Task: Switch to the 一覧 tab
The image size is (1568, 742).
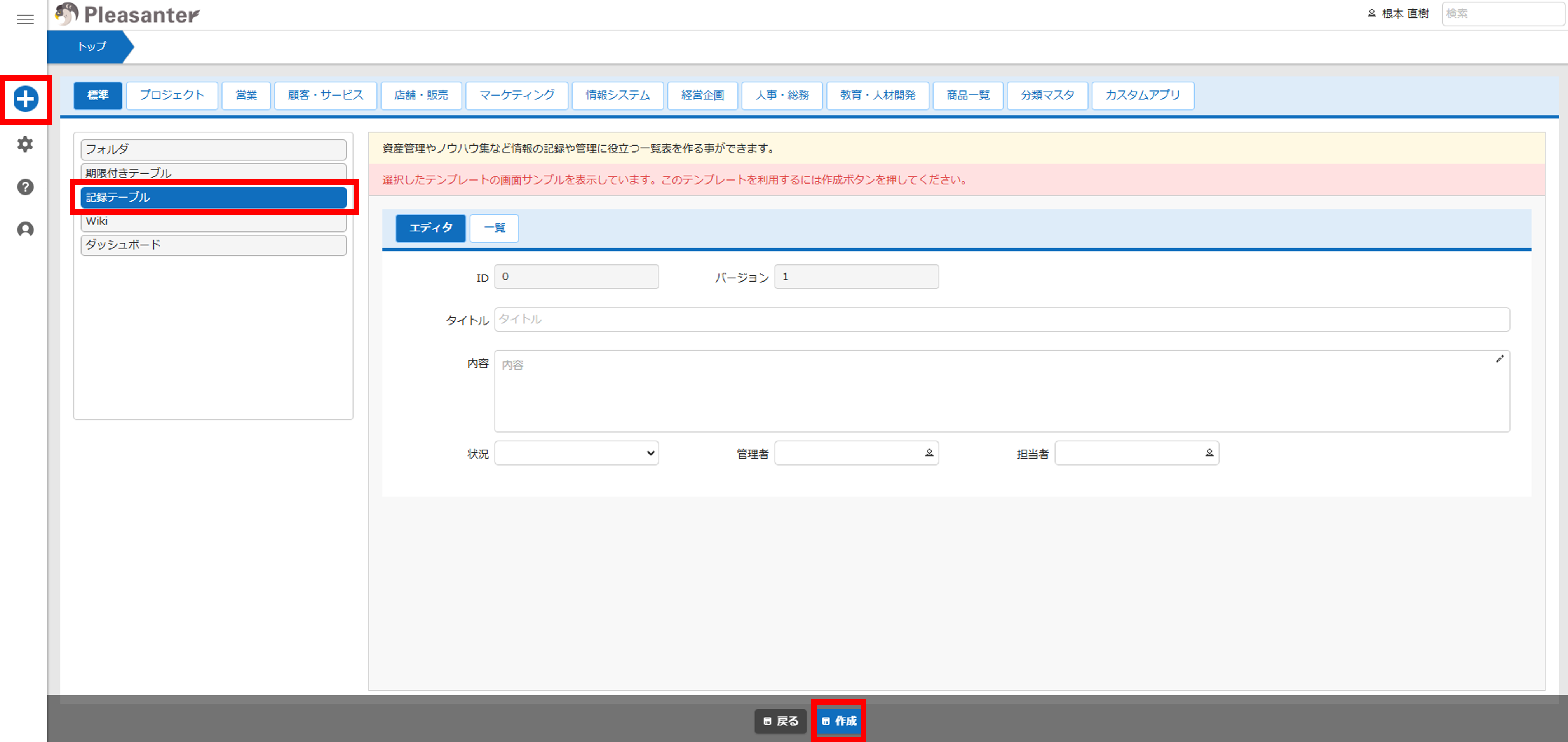Action: pyautogui.click(x=494, y=228)
